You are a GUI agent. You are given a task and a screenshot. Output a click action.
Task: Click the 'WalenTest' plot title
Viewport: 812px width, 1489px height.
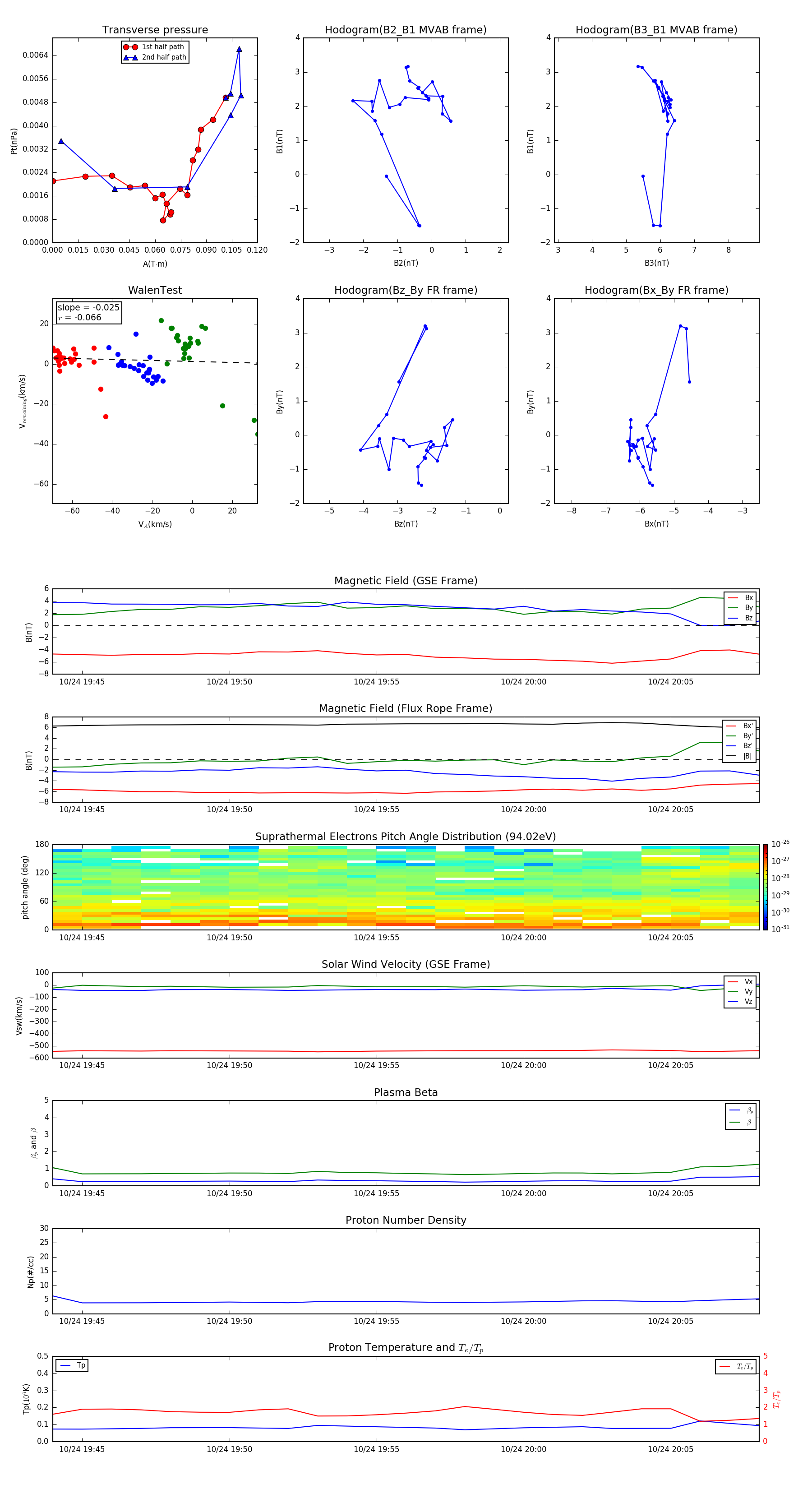coord(155,290)
